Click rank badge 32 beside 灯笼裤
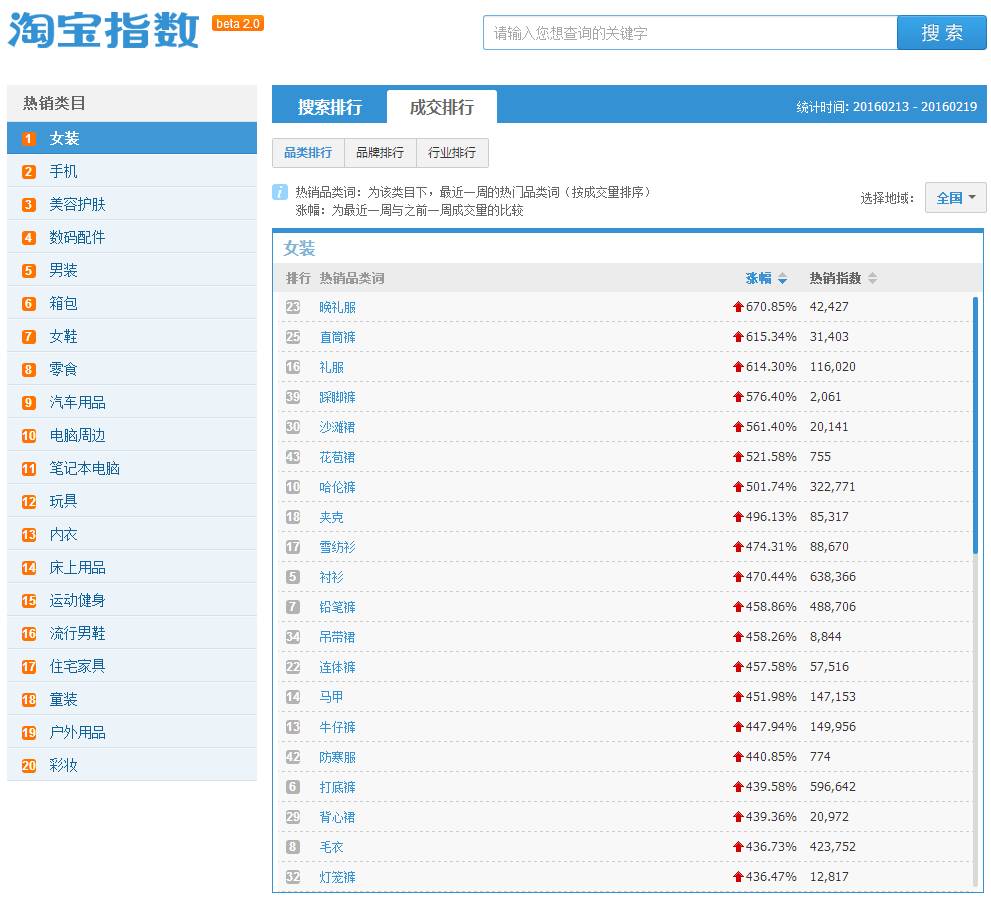This screenshot has width=991, height=902. (293, 877)
